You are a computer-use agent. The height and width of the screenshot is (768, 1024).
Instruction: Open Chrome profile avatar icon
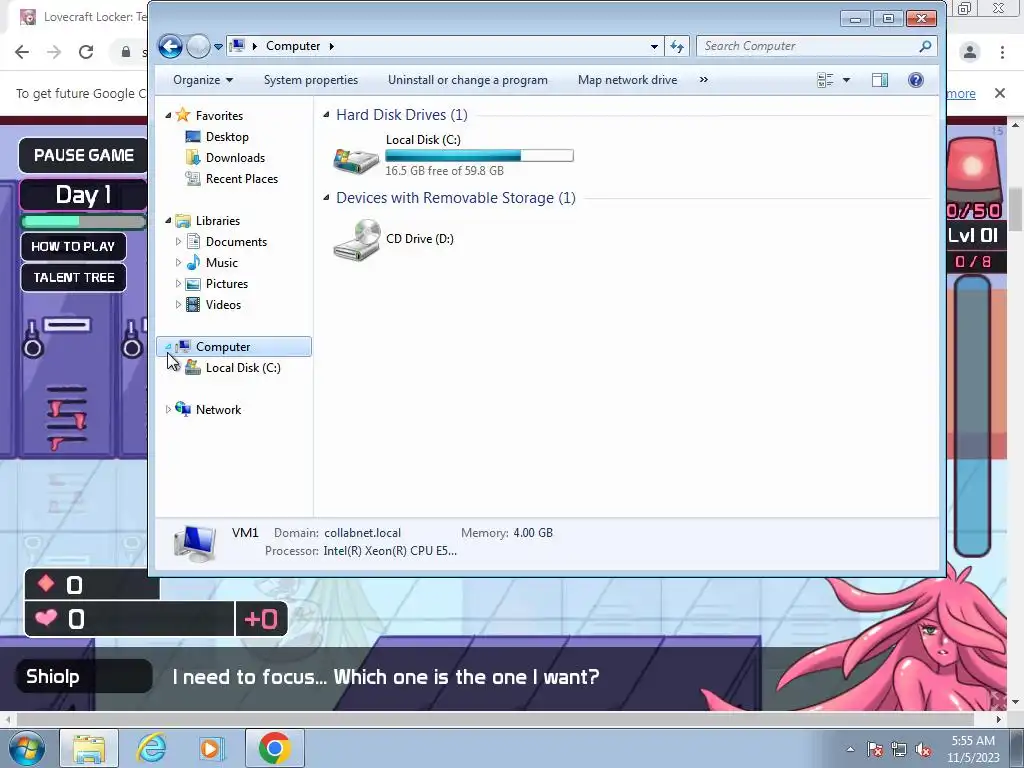coord(970,52)
